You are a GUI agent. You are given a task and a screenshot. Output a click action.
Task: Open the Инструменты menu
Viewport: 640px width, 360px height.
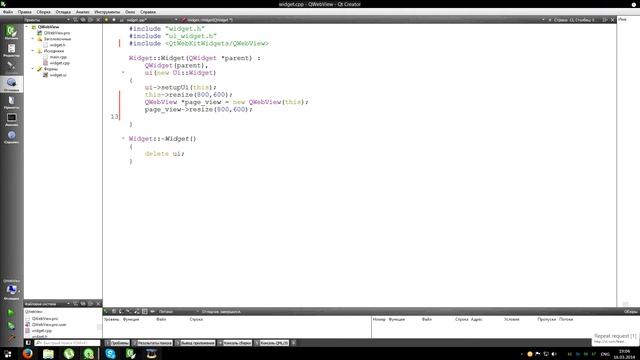click(x=107, y=12)
